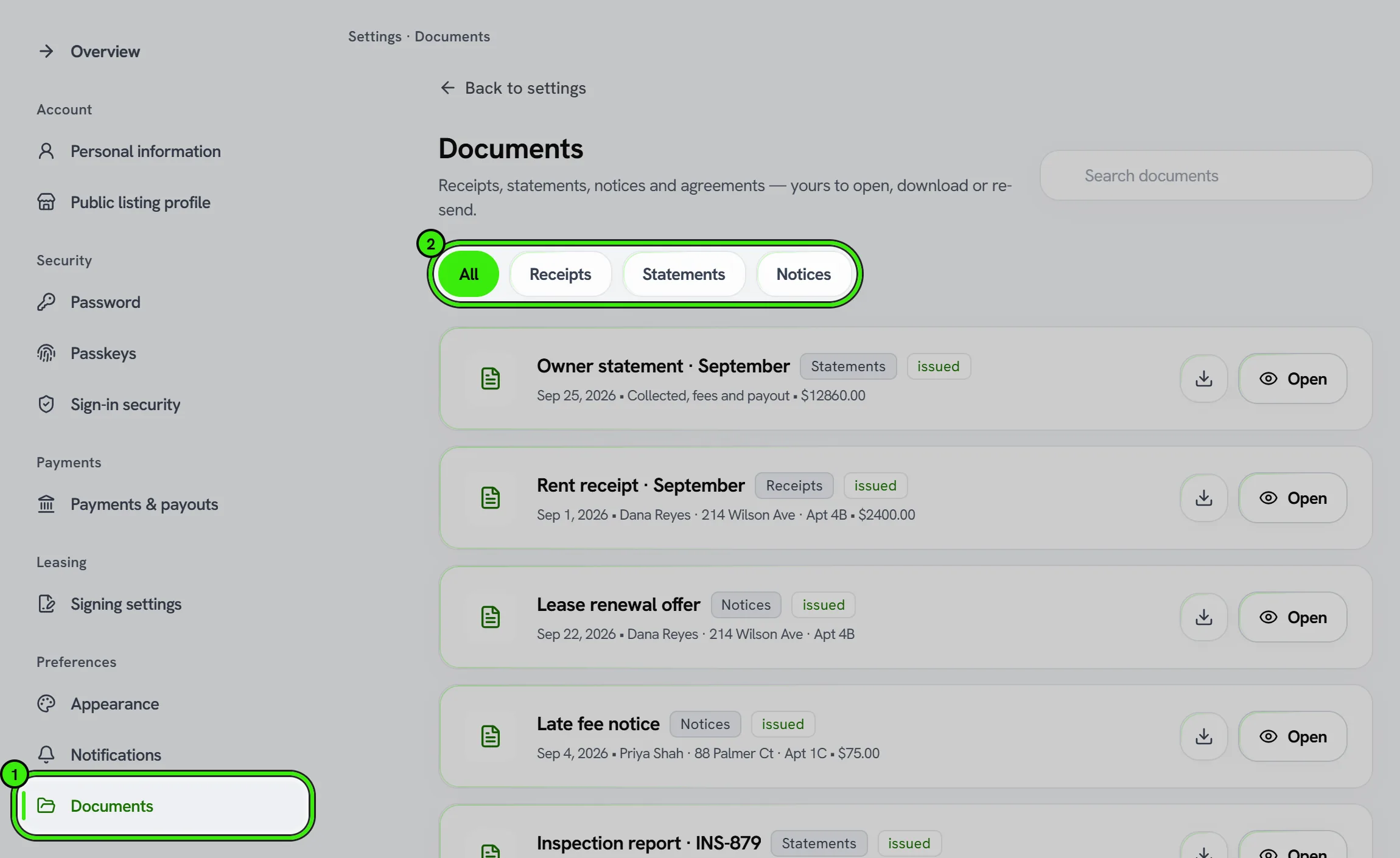Download the Lease renewal offer document
This screenshot has height=858, width=1400.
coord(1203,617)
